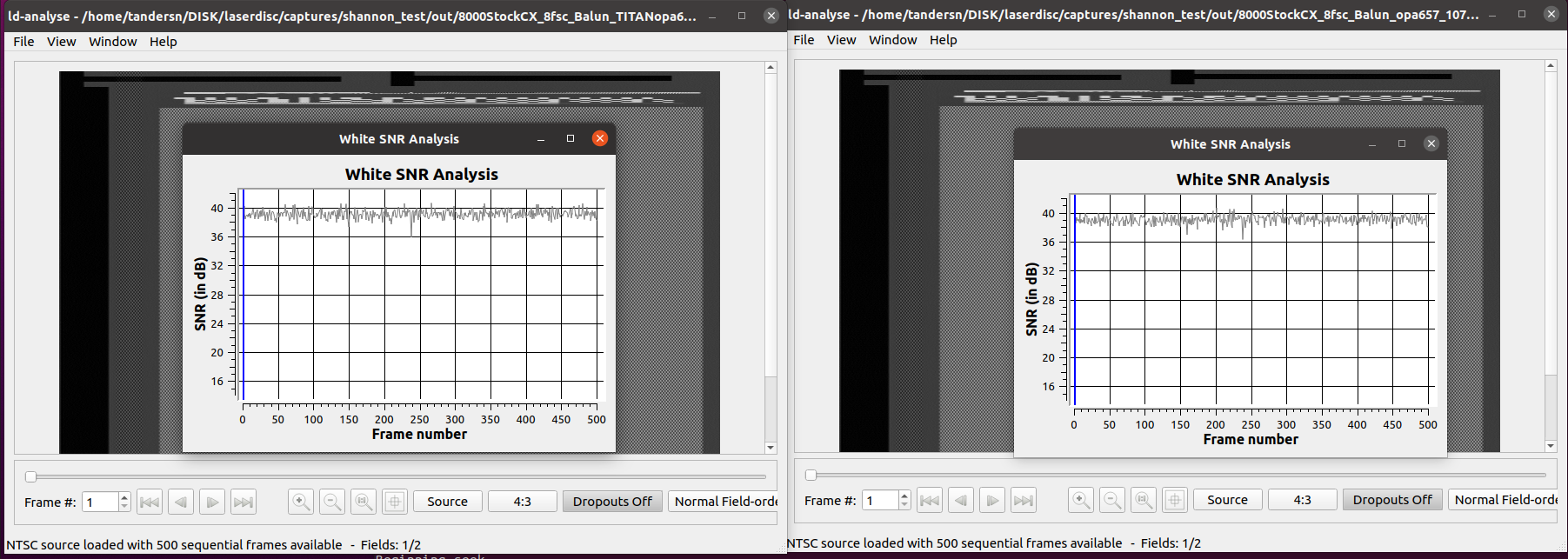The height and width of the screenshot is (559, 1568).
Task: Open the View menu in left window
Action: pos(61,42)
